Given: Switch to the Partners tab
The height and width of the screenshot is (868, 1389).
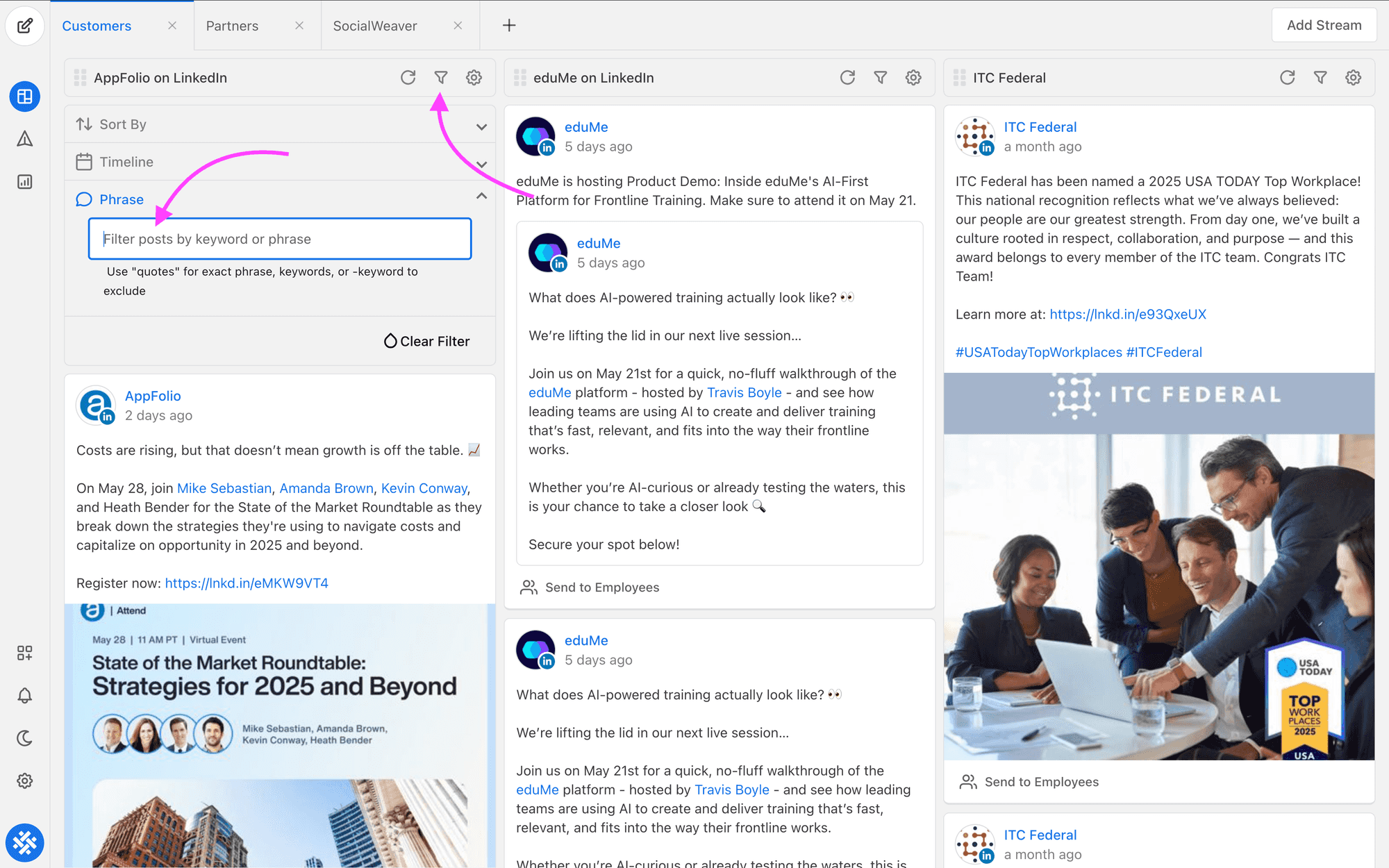Looking at the screenshot, I should click(x=232, y=26).
